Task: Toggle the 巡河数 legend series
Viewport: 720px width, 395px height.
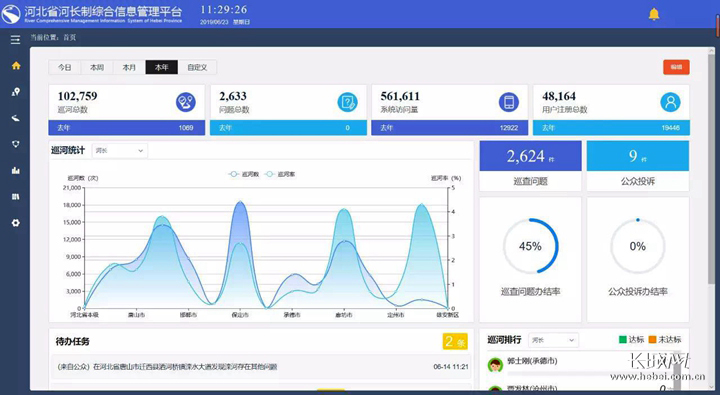Action: (244, 174)
